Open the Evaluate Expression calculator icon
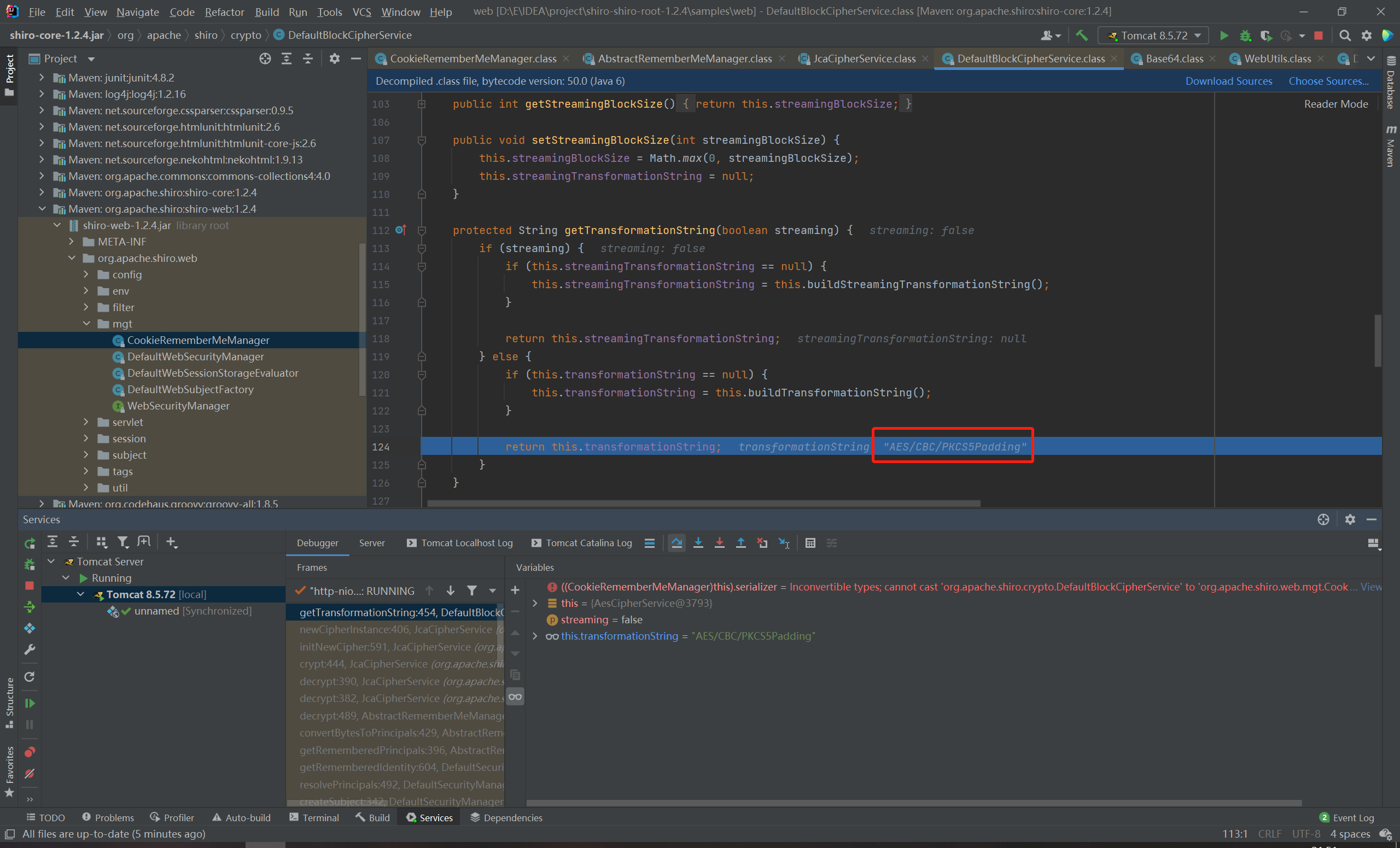This screenshot has width=1400, height=848. [x=810, y=543]
